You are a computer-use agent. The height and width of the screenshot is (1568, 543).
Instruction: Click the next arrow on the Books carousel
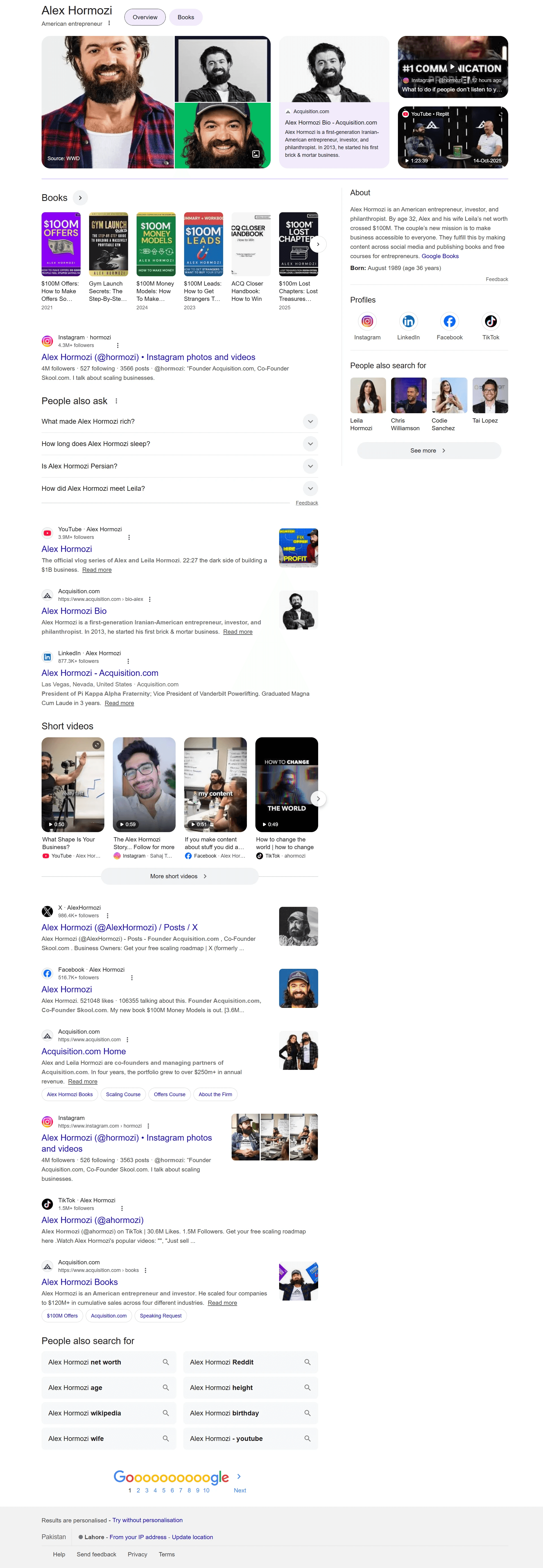point(318,244)
